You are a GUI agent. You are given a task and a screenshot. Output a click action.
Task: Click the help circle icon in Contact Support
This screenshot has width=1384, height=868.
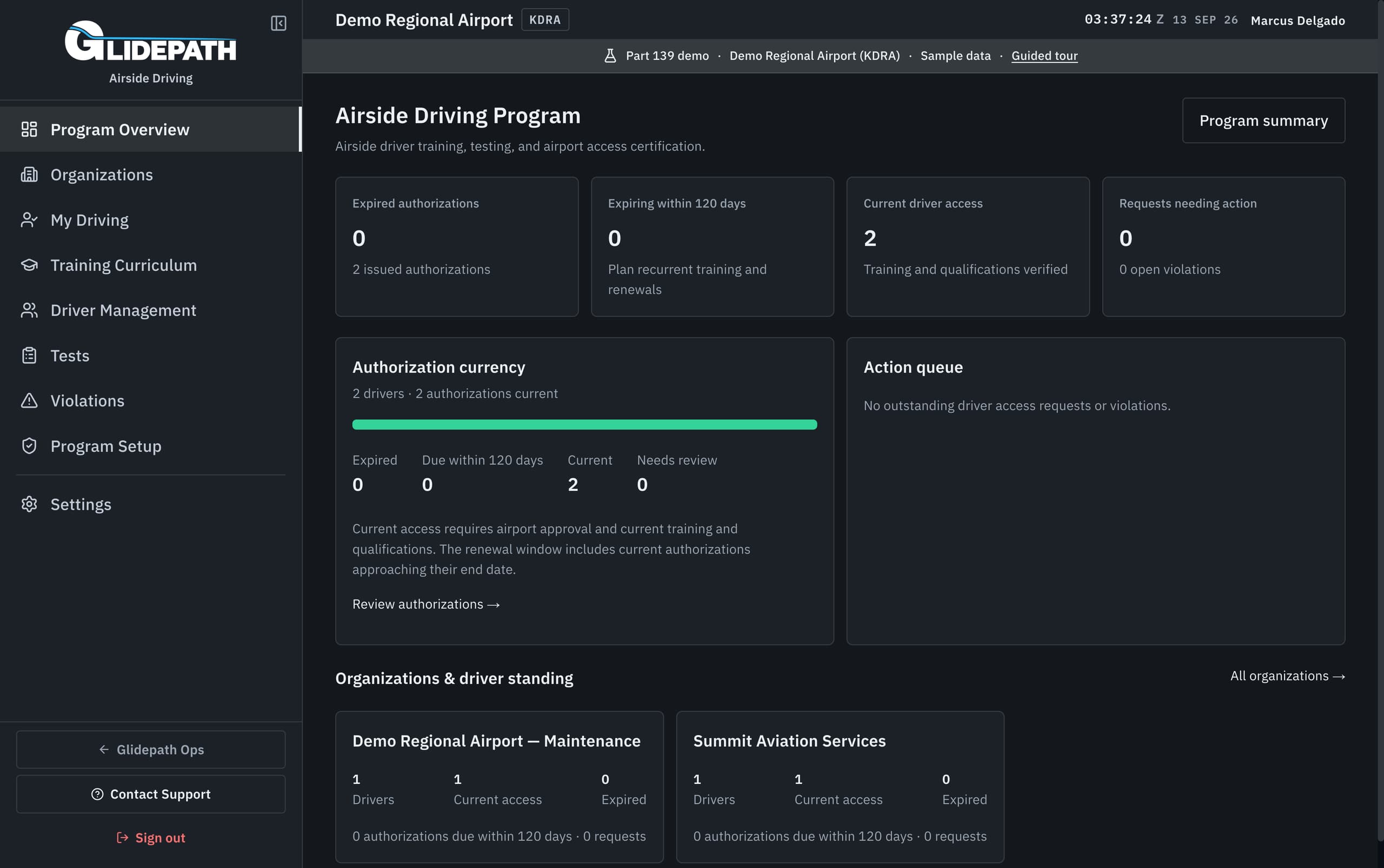pyautogui.click(x=98, y=794)
